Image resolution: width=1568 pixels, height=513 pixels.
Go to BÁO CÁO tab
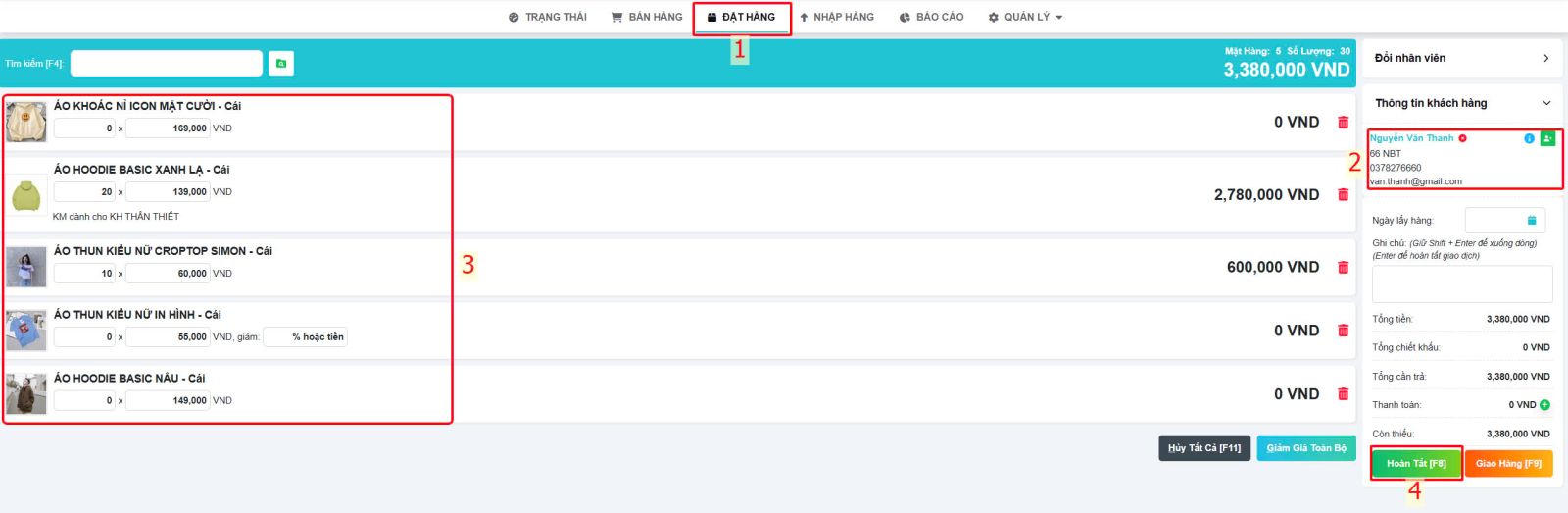point(931,17)
